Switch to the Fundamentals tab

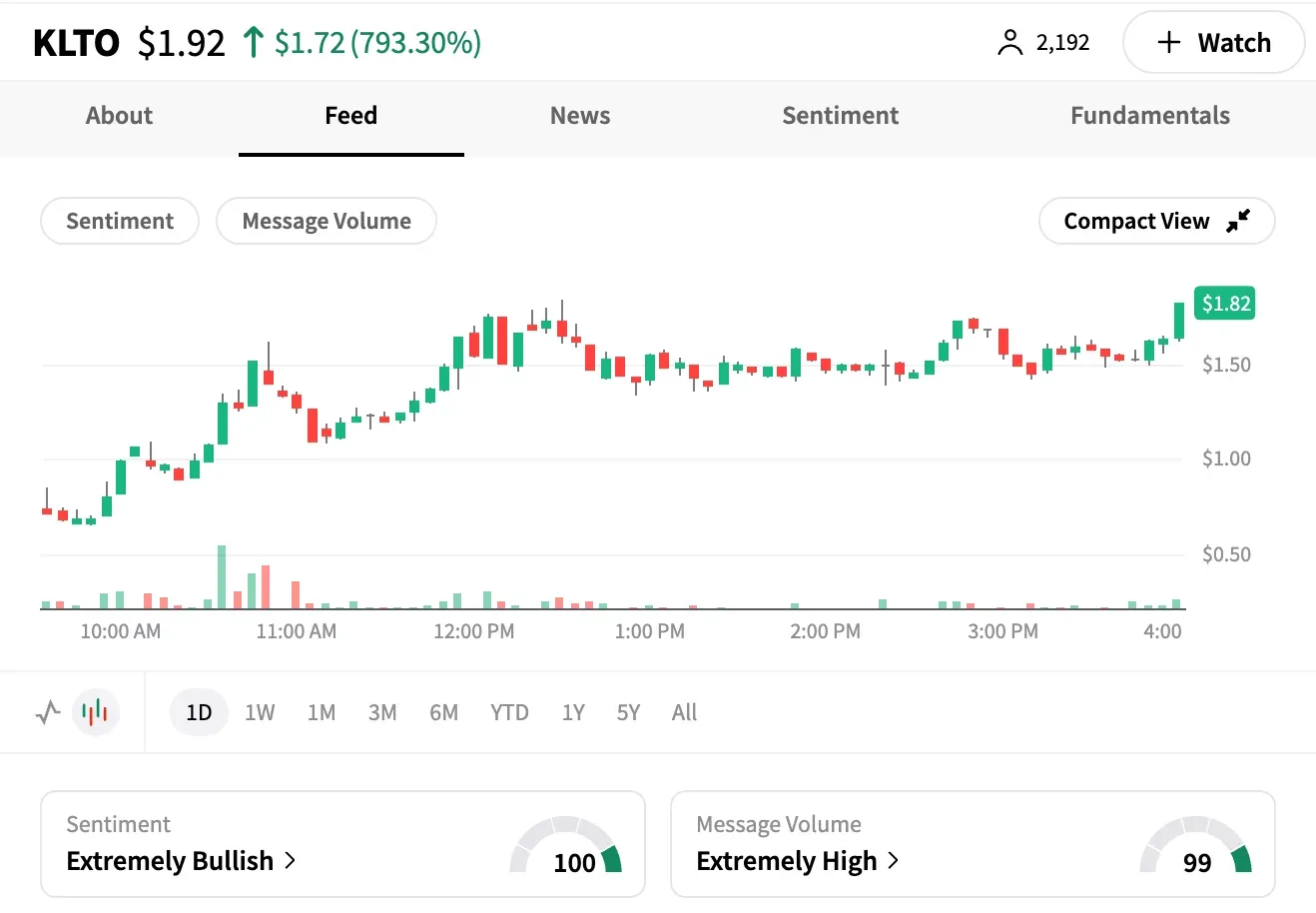[x=1149, y=116]
